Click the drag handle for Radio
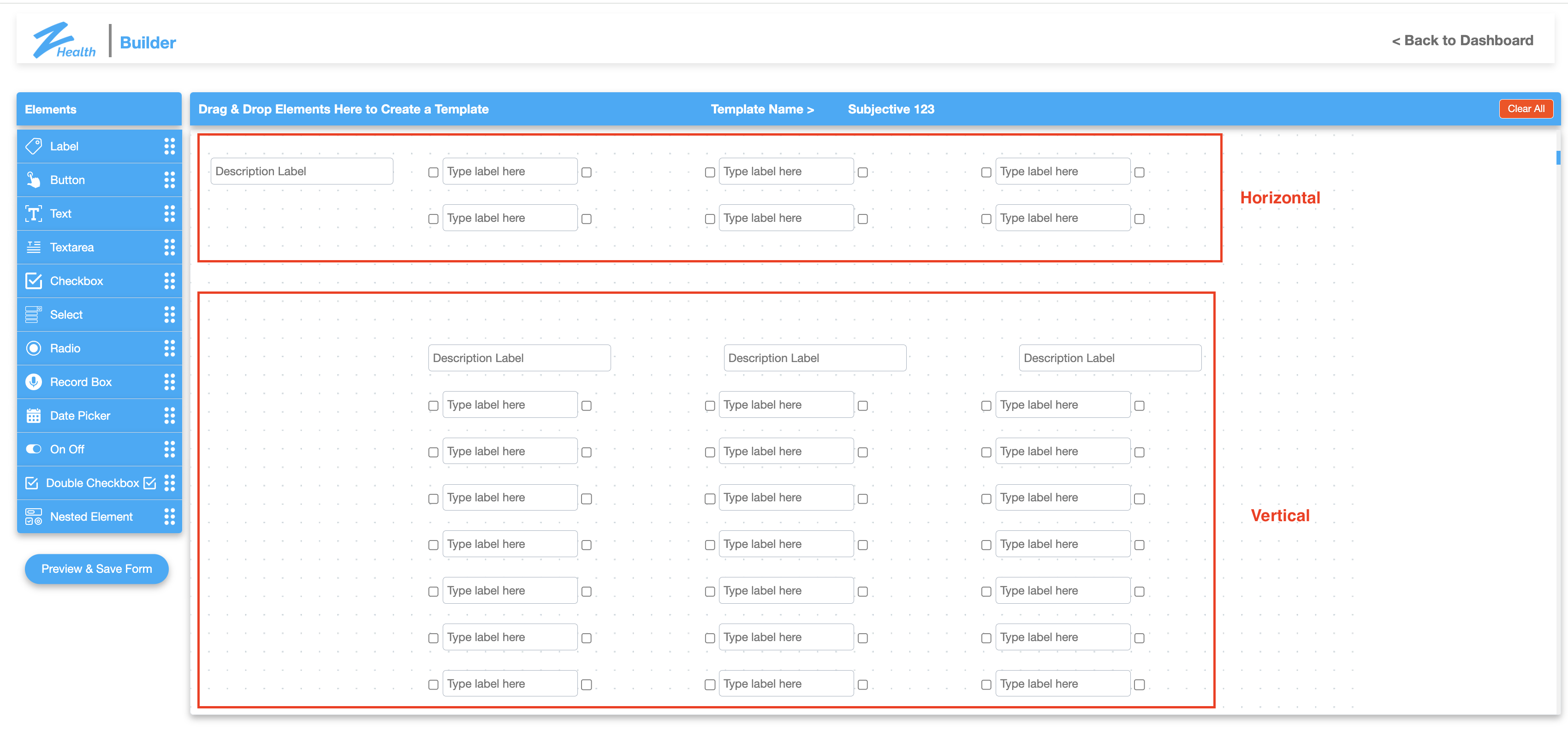The width and height of the screenshot is (1568, 749). pos(169,348)
